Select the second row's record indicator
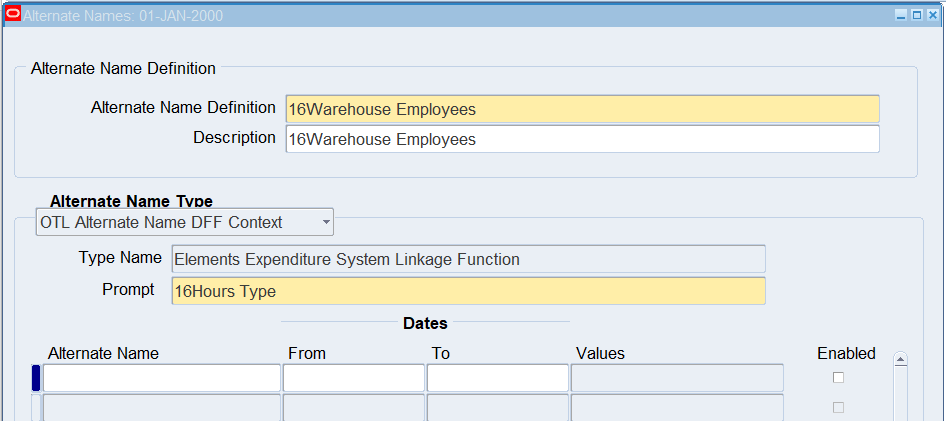This screenshot has height=421, width=946. [x=36, y=408]
